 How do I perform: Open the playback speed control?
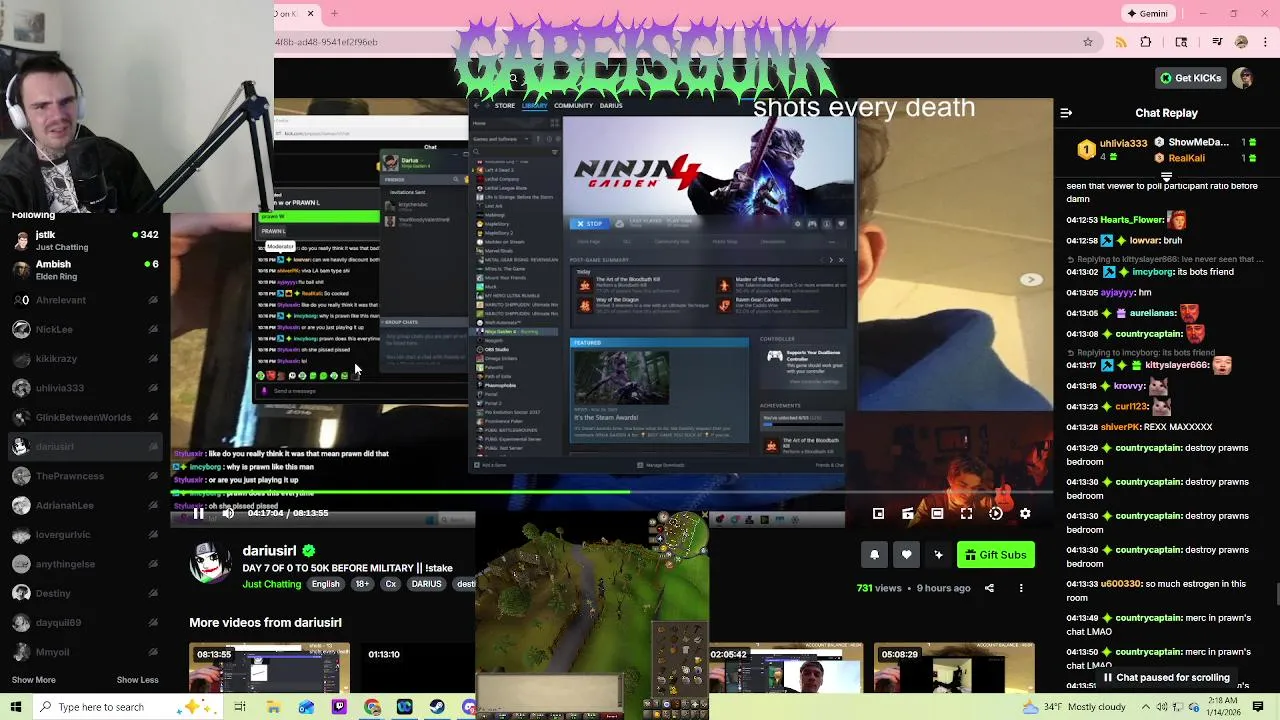[995, 513]
